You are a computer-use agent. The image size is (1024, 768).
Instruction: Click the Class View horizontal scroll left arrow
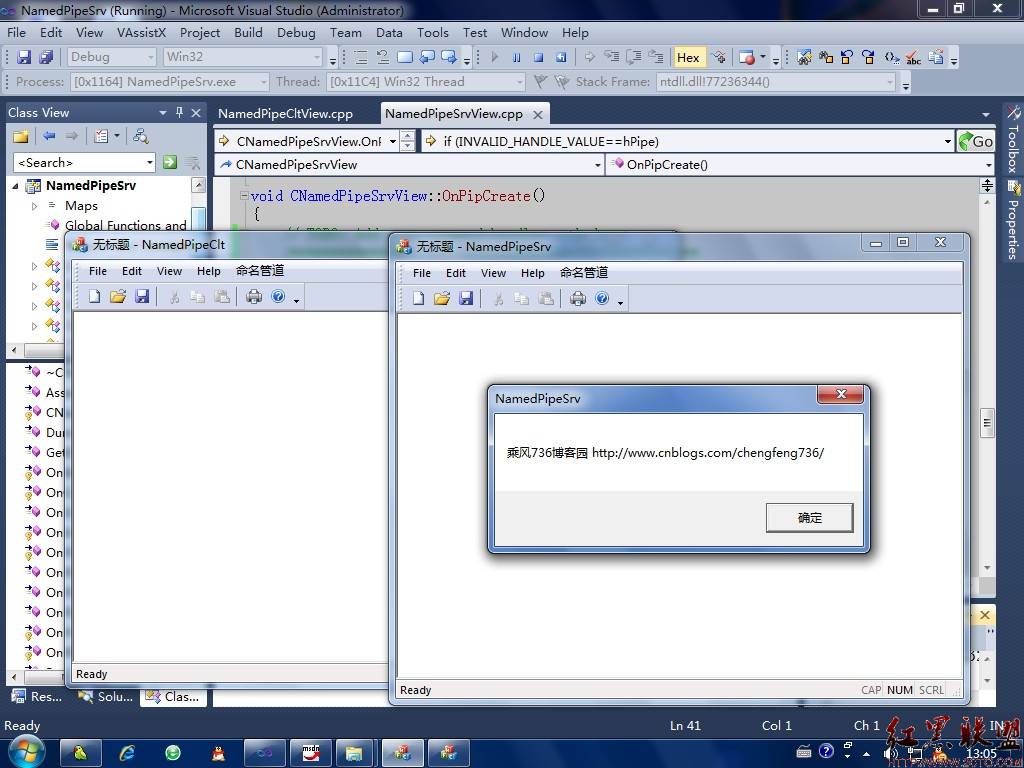point(14,350)
